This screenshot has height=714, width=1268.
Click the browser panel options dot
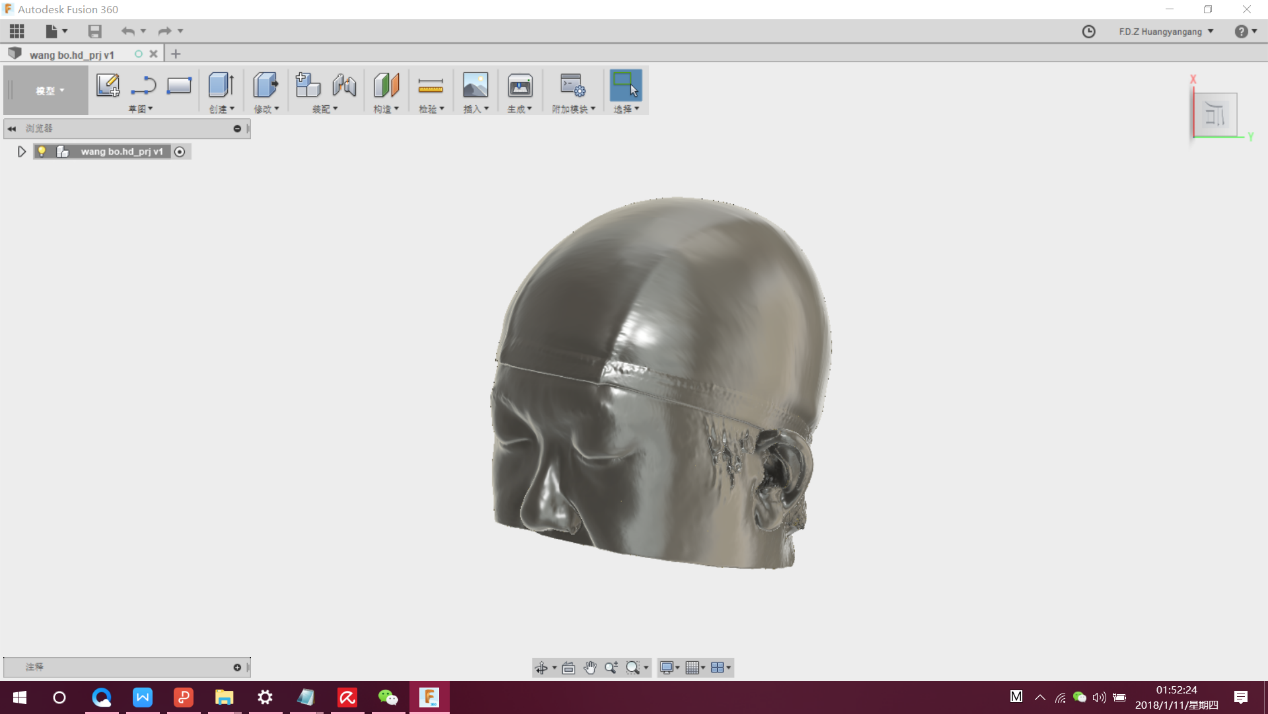coord(238,128)
